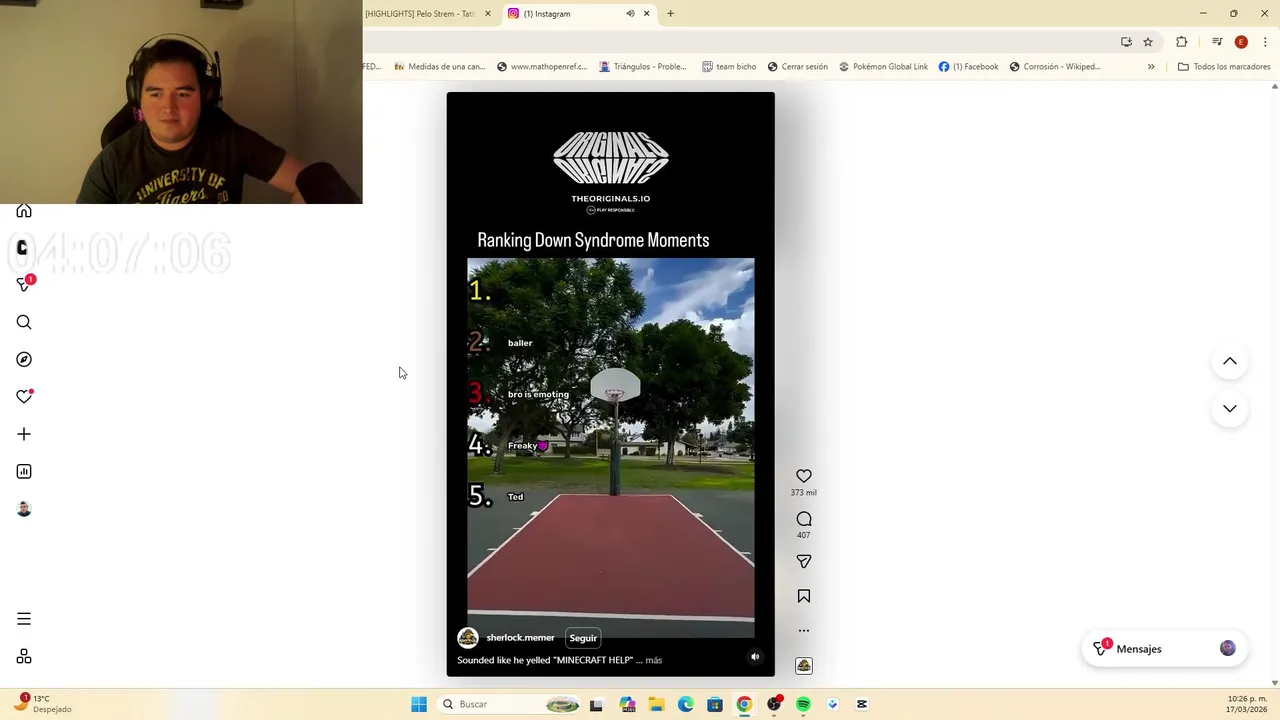This screenshot has width=1280, height=720.
Task: Save reel with bookmark icon
Action: pos(804,596)
